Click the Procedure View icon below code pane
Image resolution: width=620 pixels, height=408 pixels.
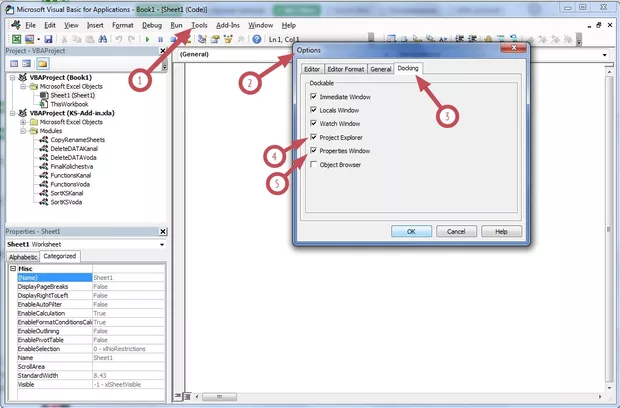(178, 396)
